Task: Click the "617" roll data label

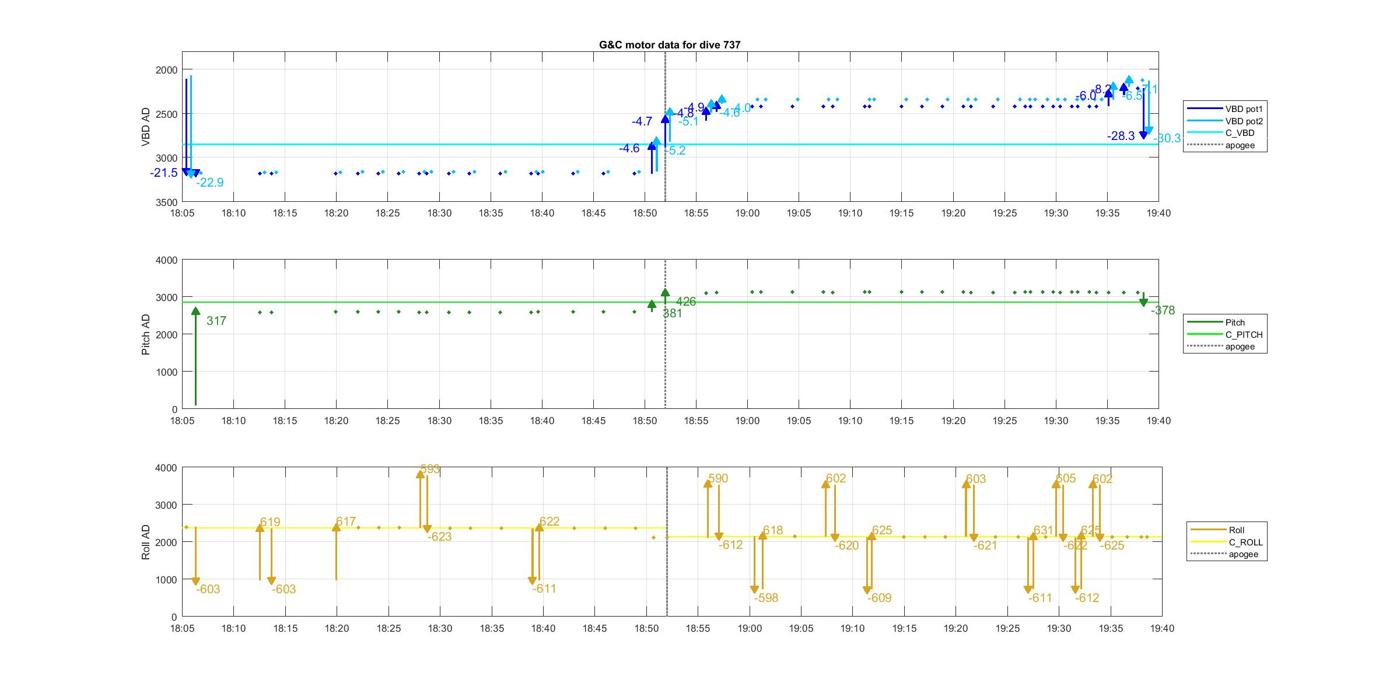Action: 346,522
